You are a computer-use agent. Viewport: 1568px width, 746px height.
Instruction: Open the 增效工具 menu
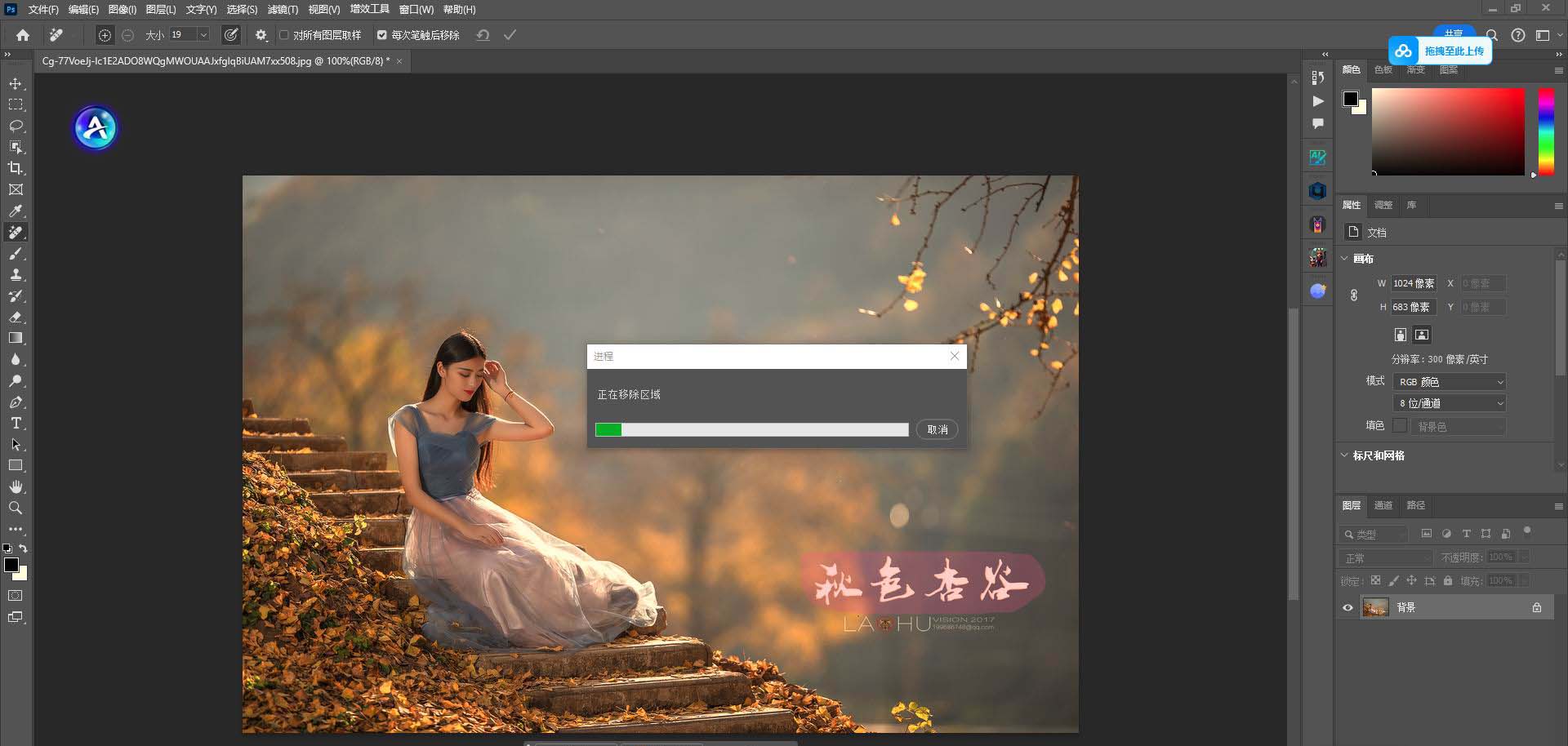click(x=370, y=9)
